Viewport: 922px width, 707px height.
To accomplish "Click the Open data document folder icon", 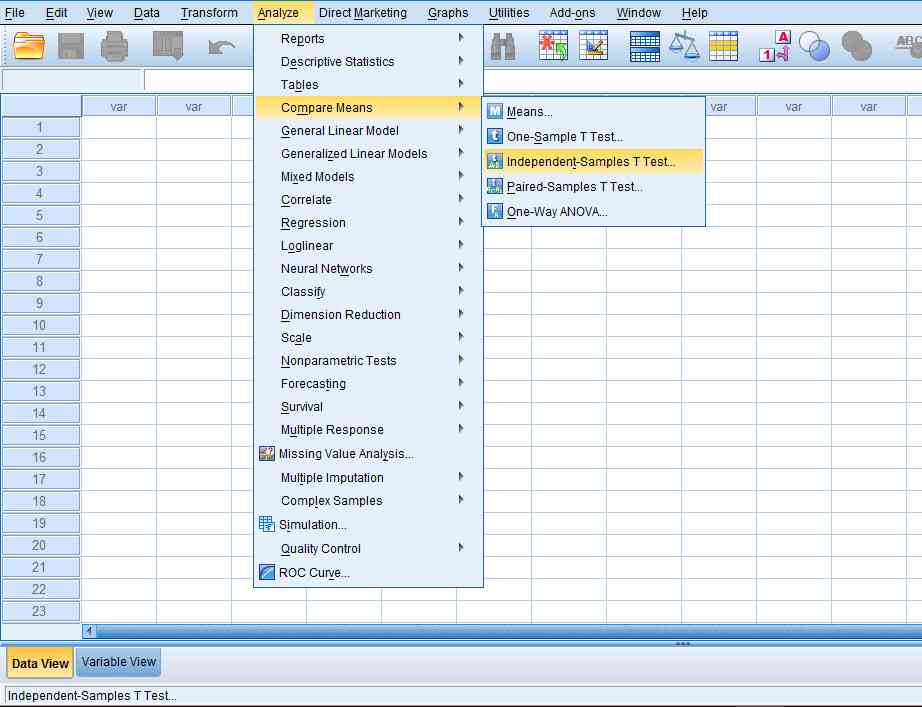I will click(29, 46).
